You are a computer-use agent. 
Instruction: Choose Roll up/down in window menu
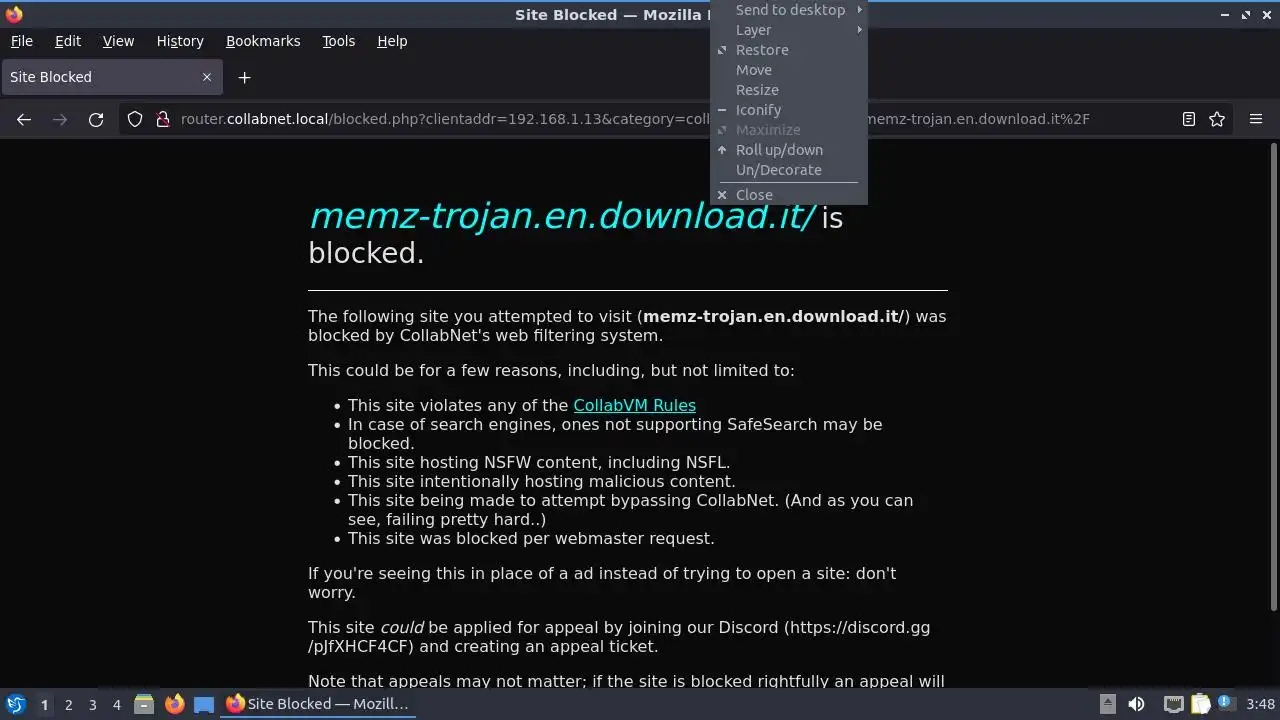789,150
